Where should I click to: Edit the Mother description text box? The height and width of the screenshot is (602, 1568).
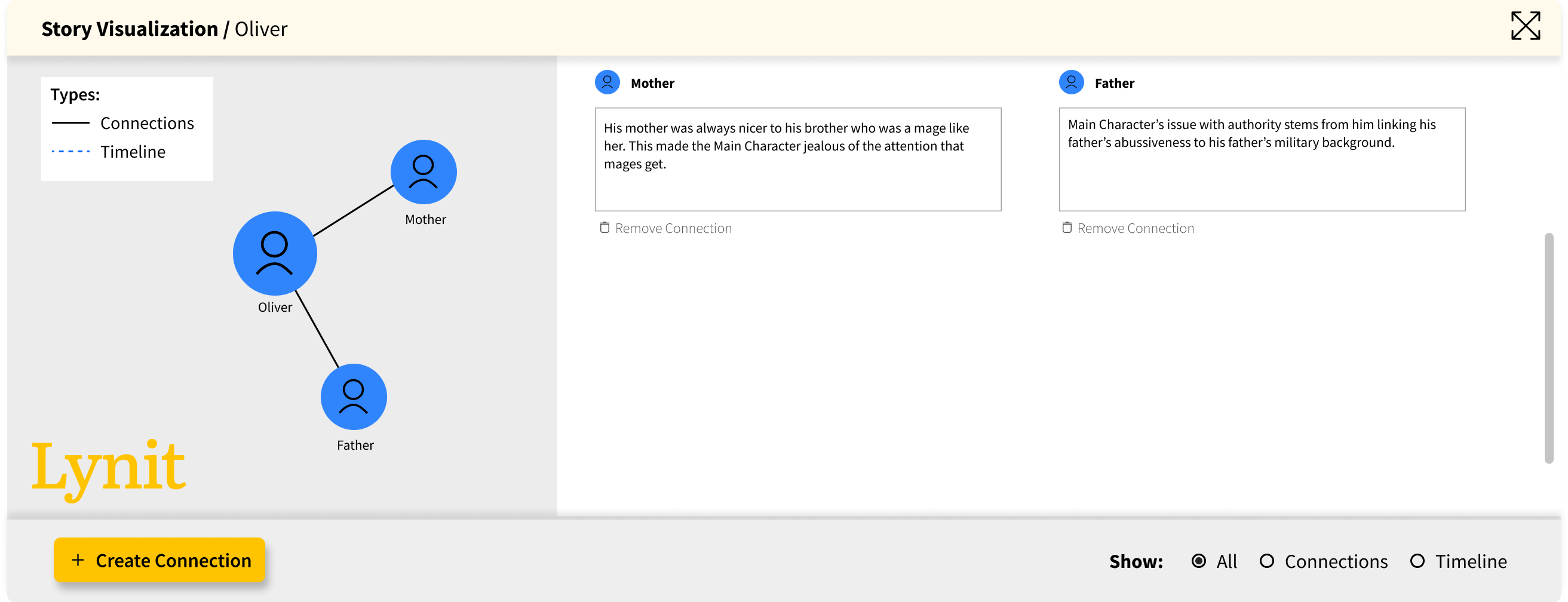click(798, 159)
